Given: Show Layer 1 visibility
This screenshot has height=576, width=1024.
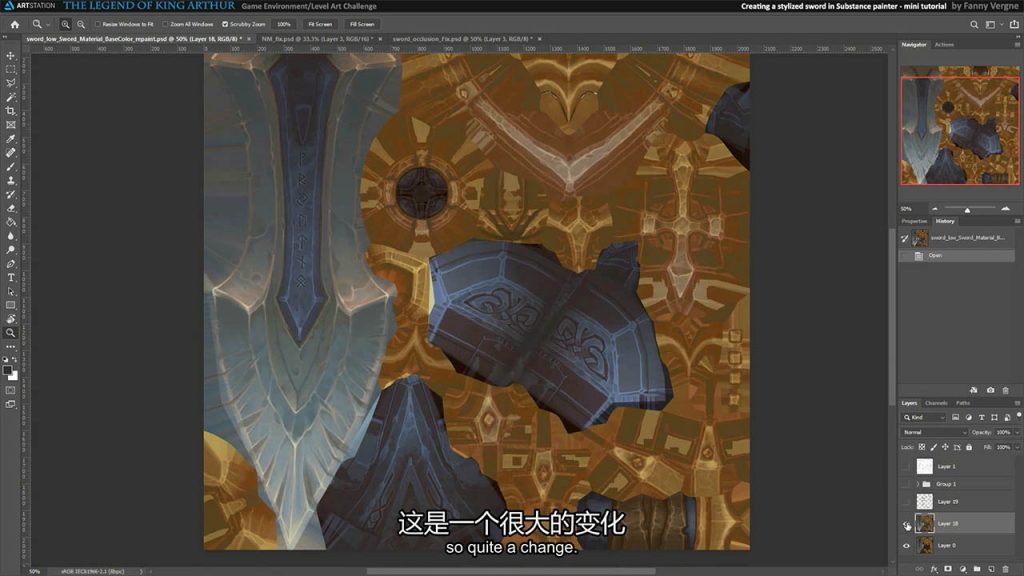Looking at the screenshot, I should 906,466.
